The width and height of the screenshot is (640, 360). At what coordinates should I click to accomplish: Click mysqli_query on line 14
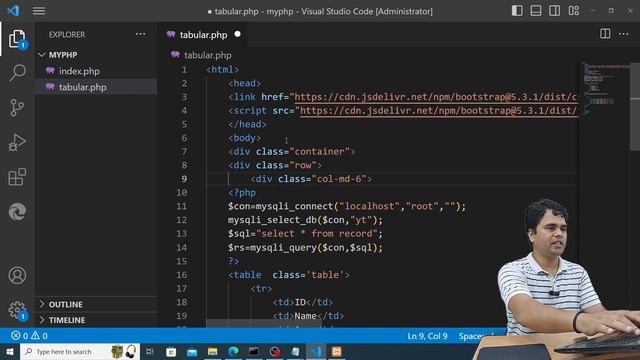tap(283, 247)
